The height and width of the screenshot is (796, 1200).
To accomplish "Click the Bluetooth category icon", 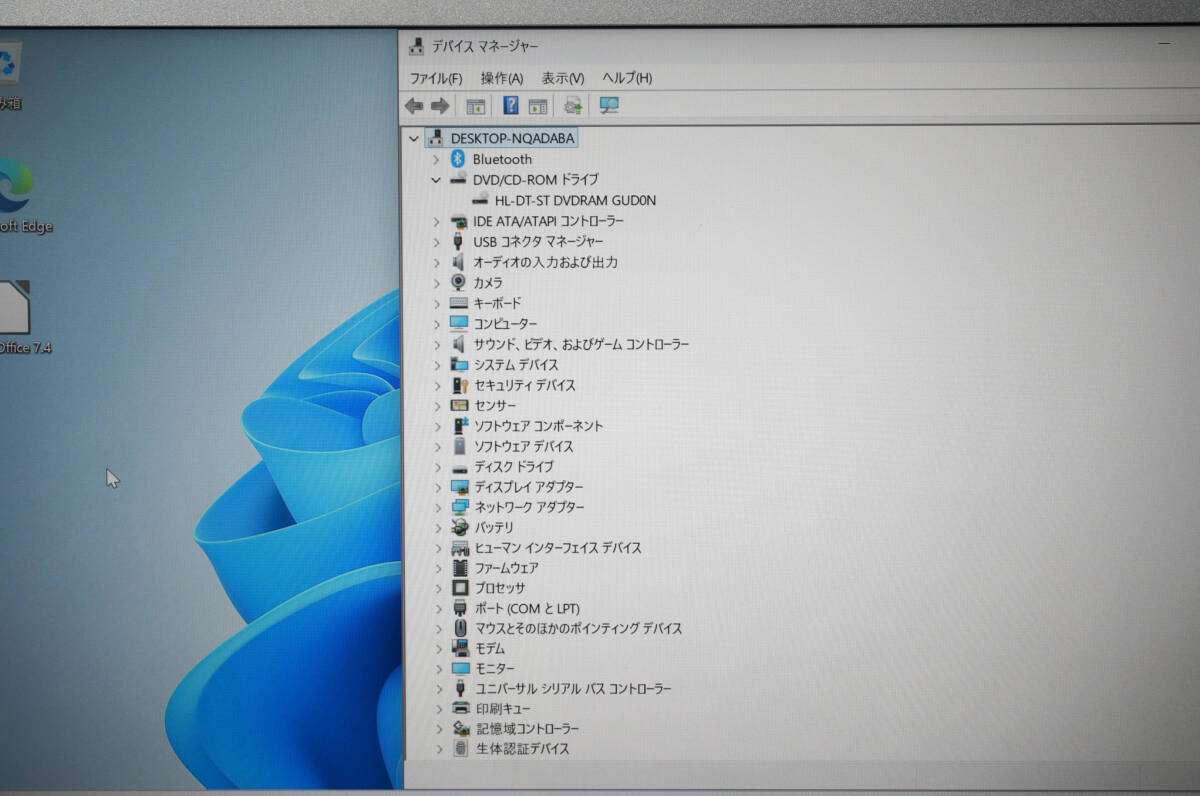I will click(458, 159).
